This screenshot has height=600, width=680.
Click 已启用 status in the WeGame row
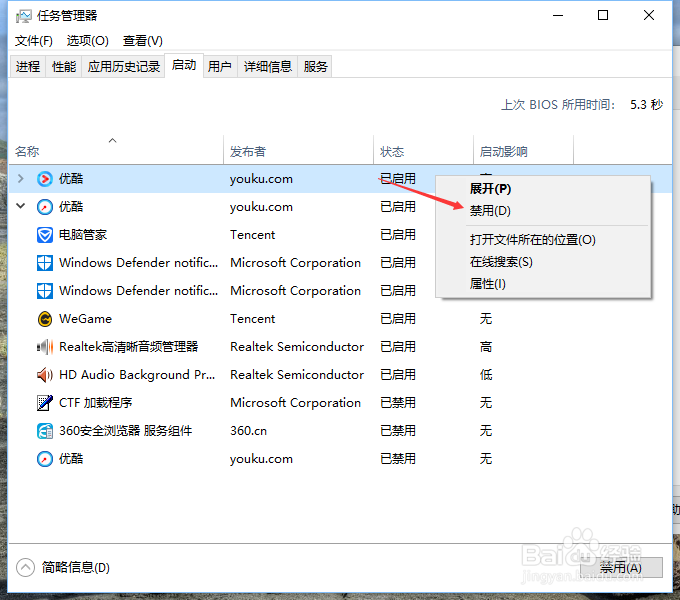(x=398, y=319)
